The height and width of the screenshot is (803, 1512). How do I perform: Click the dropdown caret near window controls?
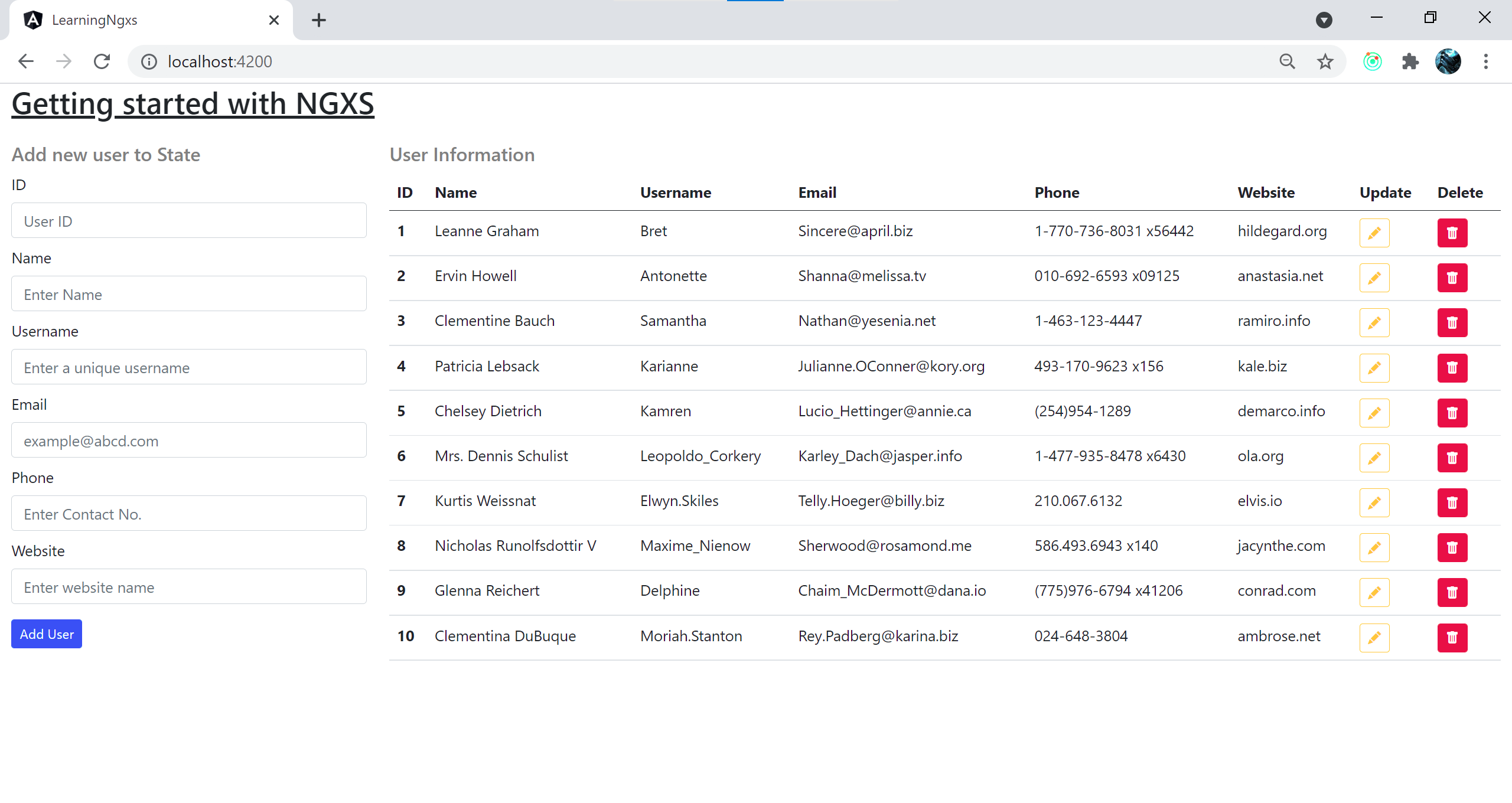click(1325, 19)
